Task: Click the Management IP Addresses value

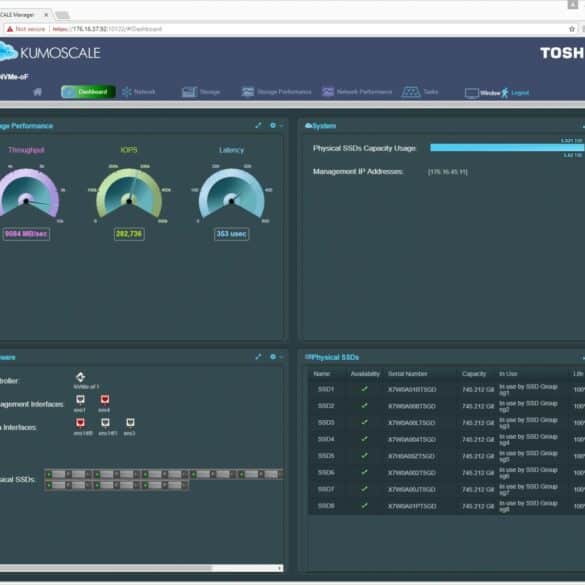Action: [448, 172]
